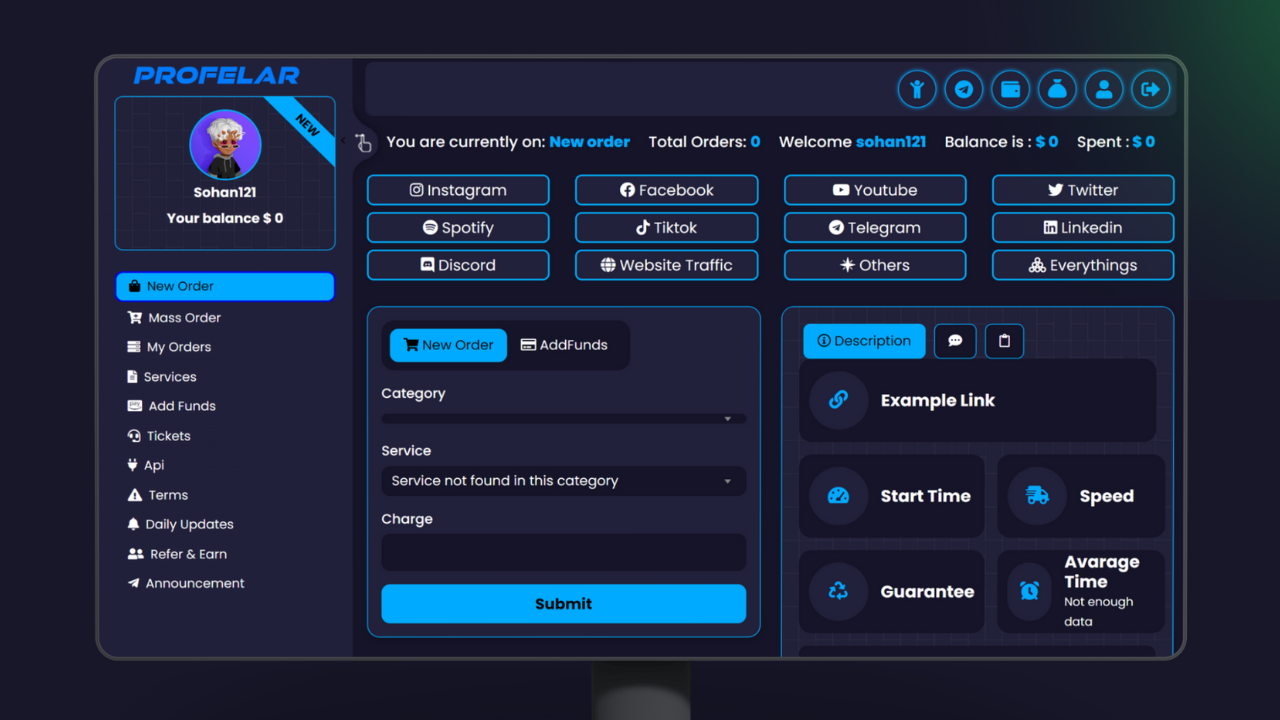Open the Telegram icon in header
The height and width of the screenshot is (720, 1280).
pyautogui.click(x=964, y=89)
